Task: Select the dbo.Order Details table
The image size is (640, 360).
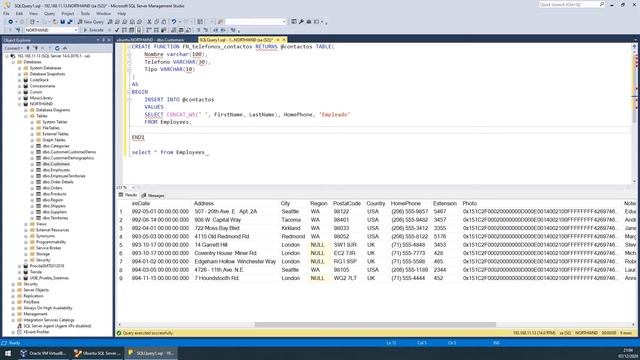Action: [58, 182]
